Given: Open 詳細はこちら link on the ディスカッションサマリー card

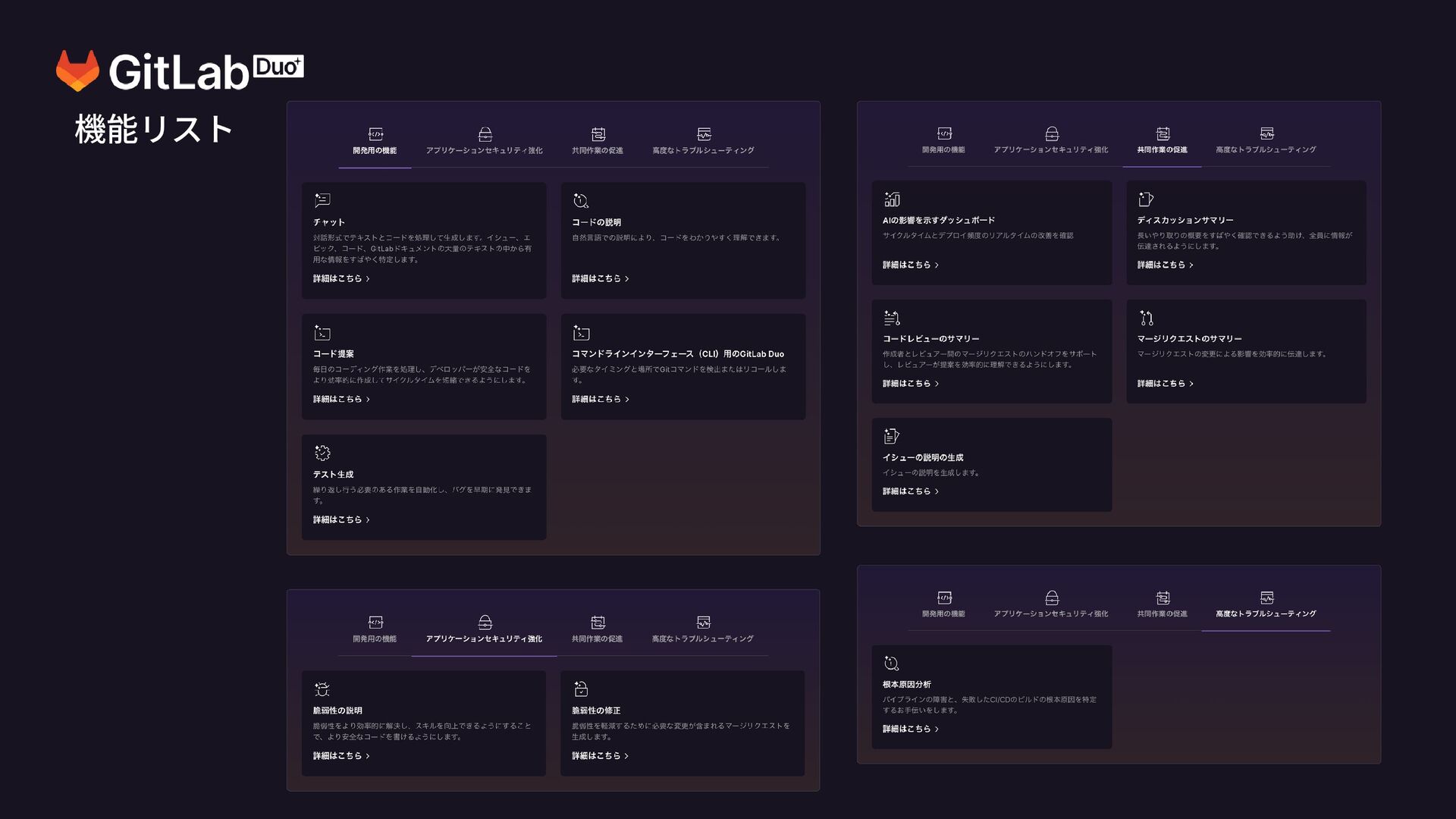Looking at the screenshot, I should pos(1165,265).
